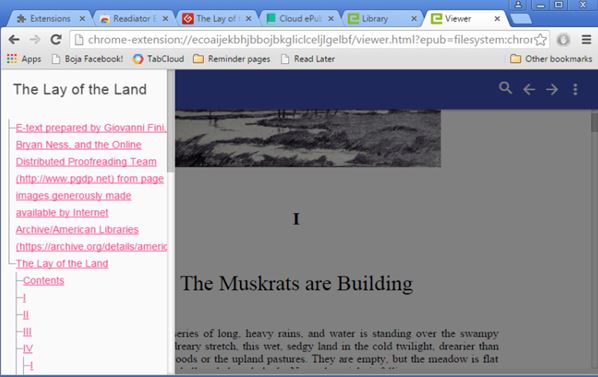Switch to the Library tab

(x=382, y=18)
